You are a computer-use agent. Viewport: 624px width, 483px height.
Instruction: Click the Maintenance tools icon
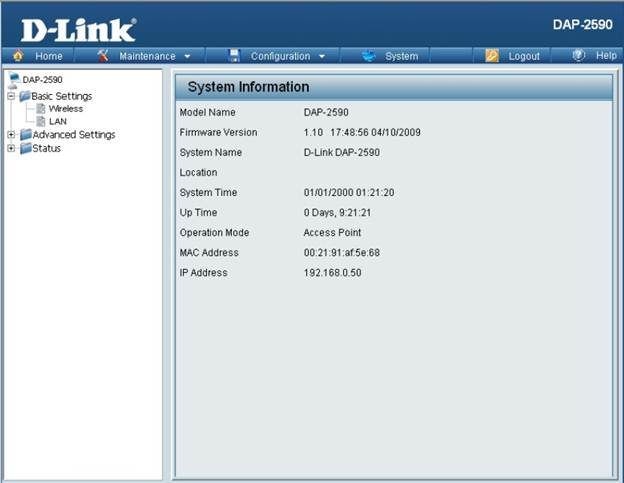tap(103, 55)
